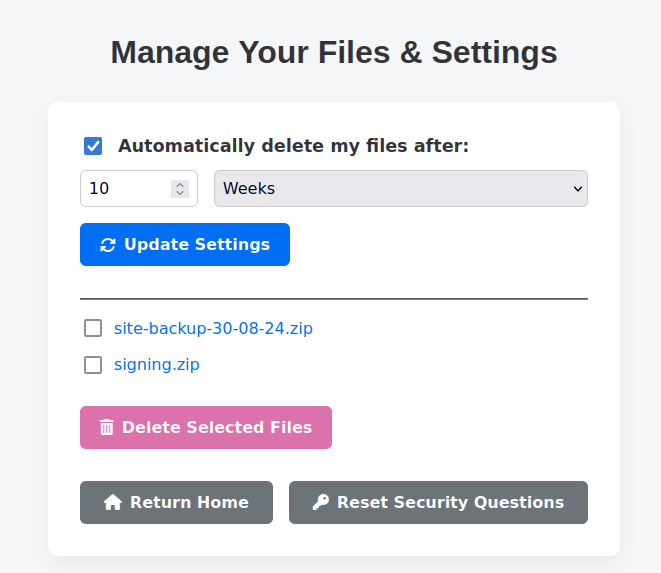Increase the number with the up stepper arrow
Viewport: 661px width, 573px height.
[179, 184]
